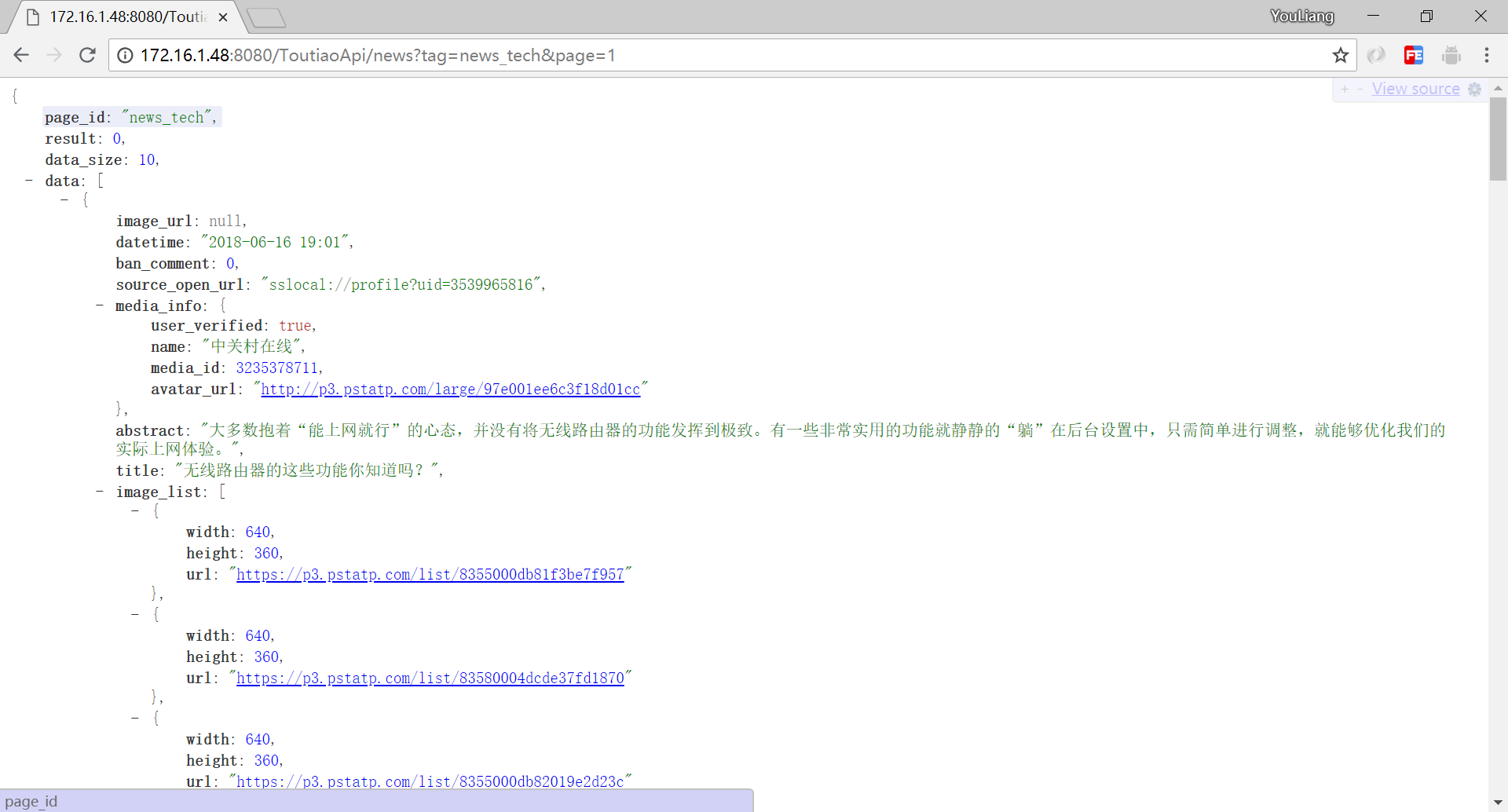The image size is (1508, 812).
Task: Click the name value 中关村在线
Action: pos(251,346)
